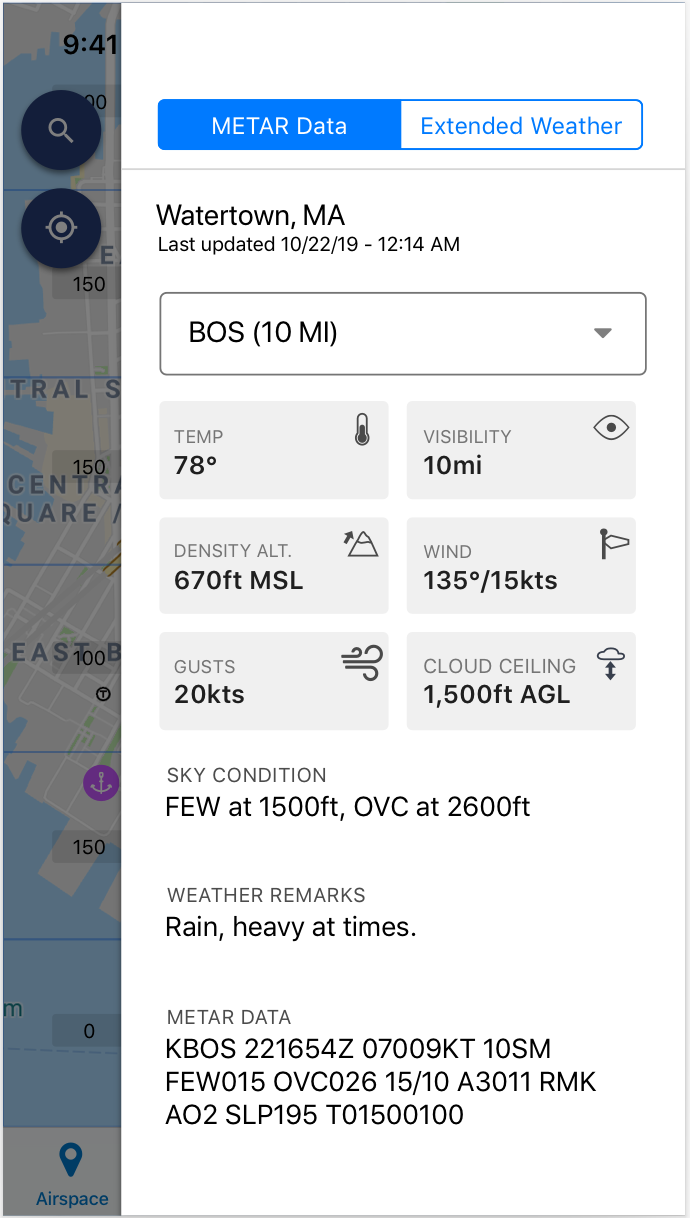Click the dropdown arrow beside BOS
This screenshot has width=690, height=1218.
(602, 333)
